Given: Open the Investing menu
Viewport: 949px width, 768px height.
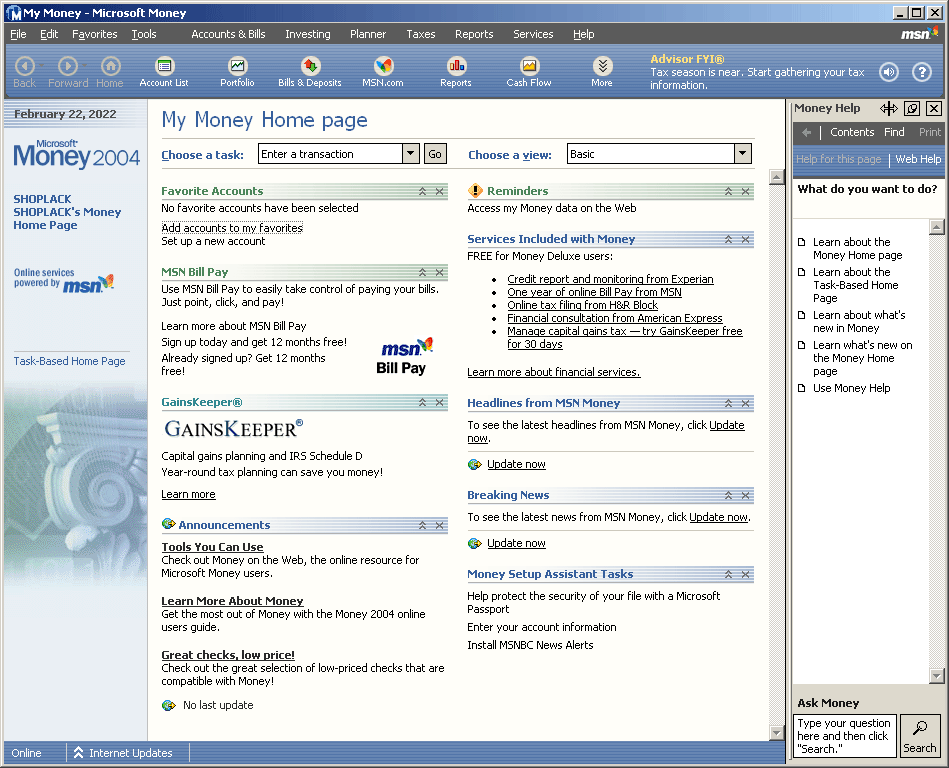Looking at the screenshot, I should pos(308,34).
